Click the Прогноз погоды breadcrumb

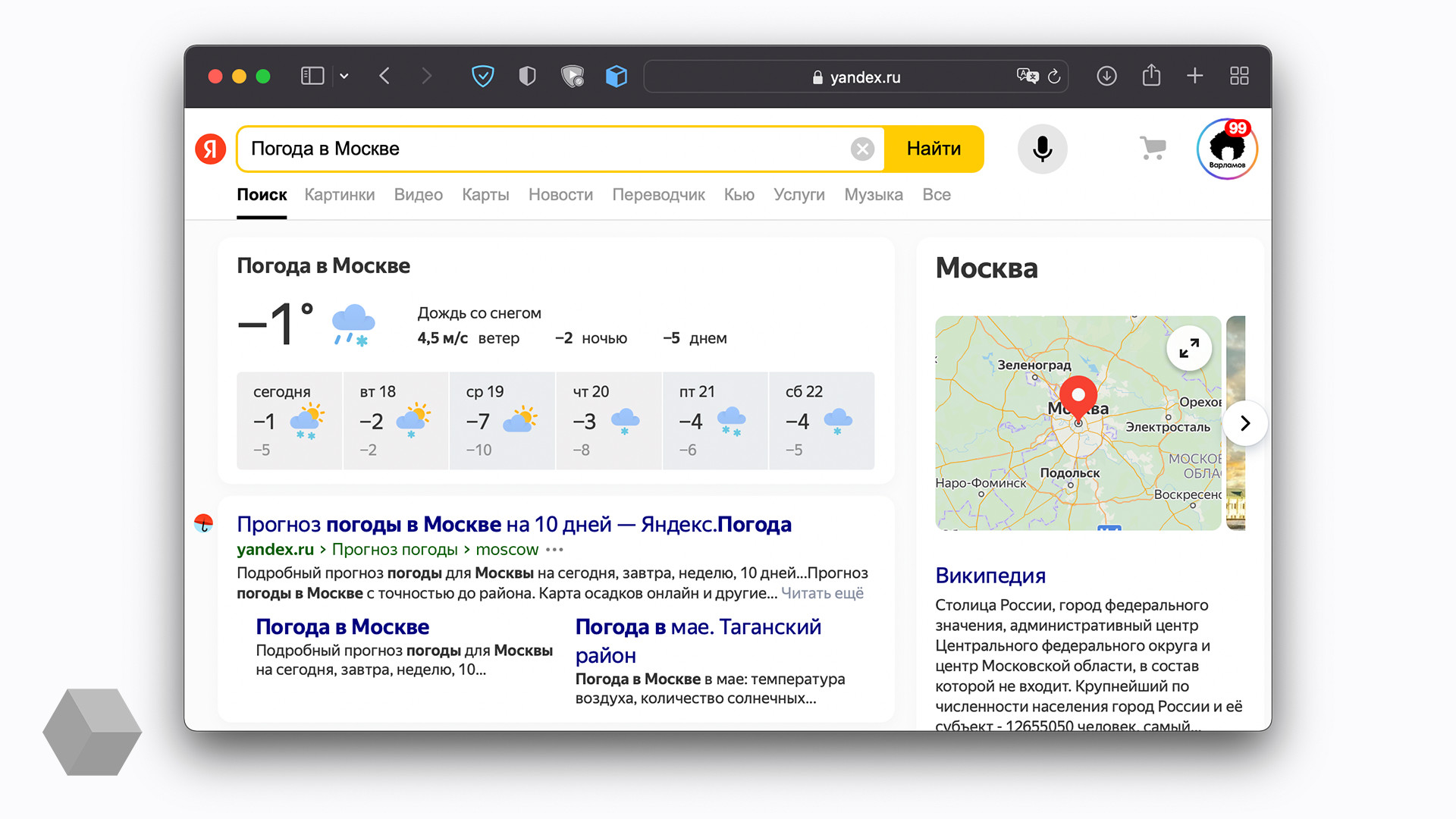tap(394, 549)
